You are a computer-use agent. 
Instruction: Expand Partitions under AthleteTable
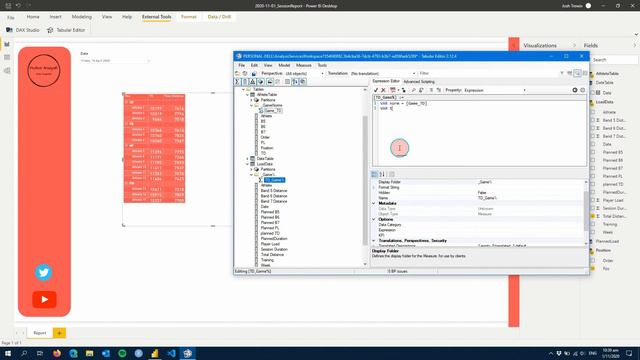point(251,100)
